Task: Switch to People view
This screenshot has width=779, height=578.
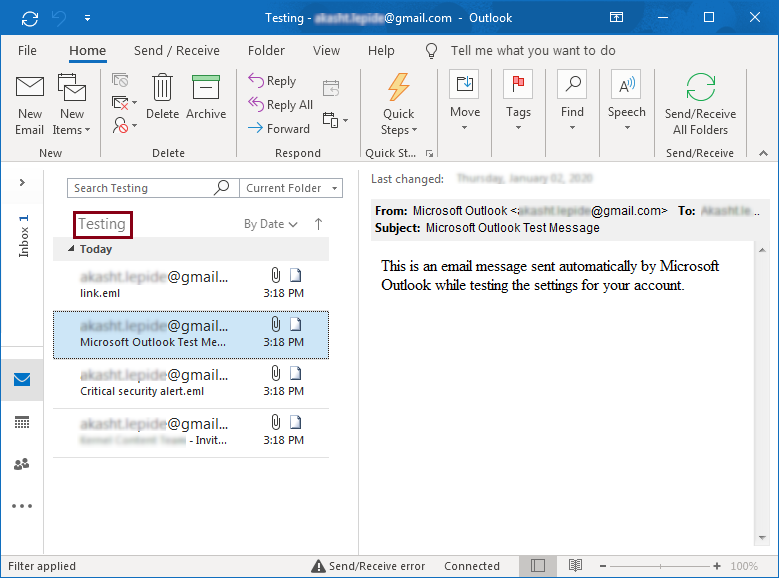Action: pos(21,464)
